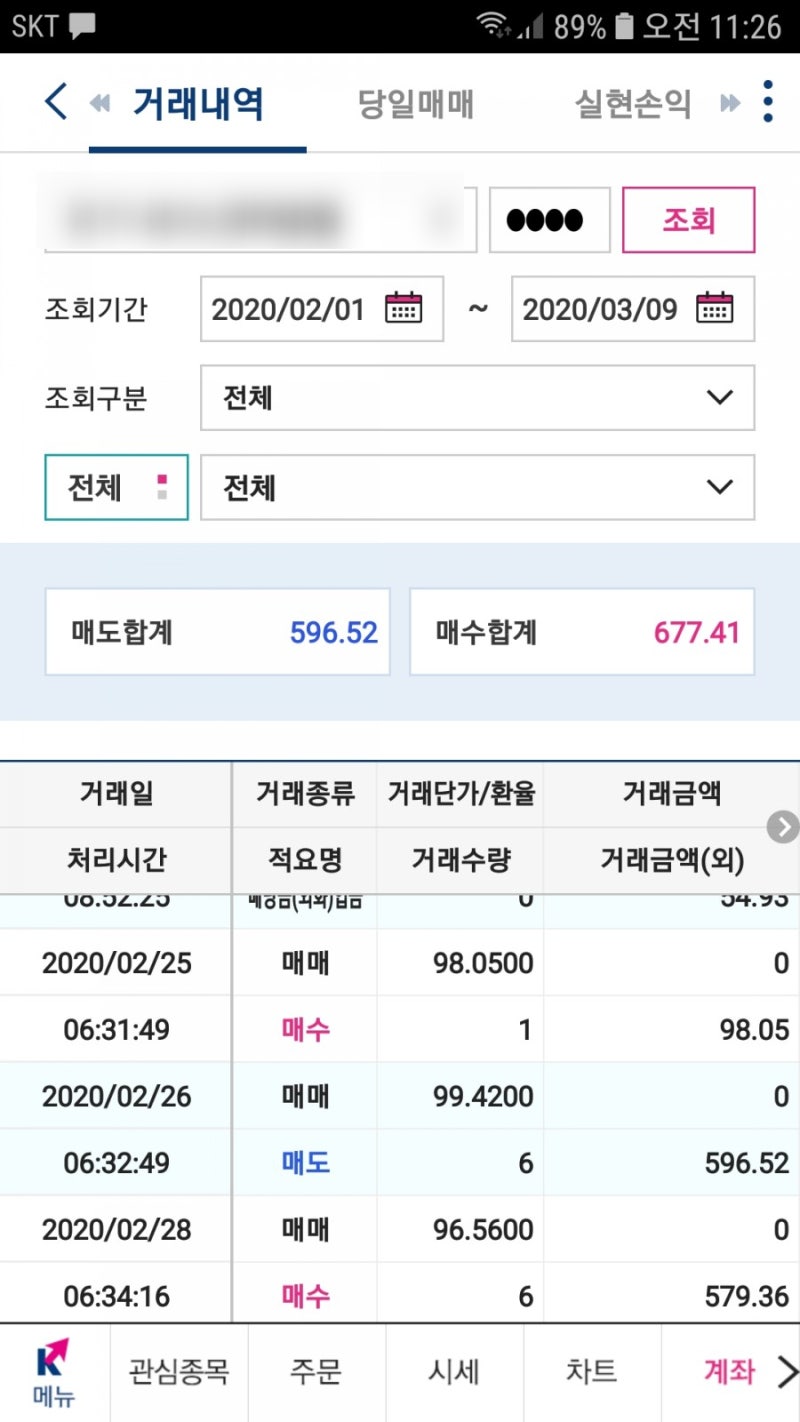Toggle the 전체 filter button

coord(115,487)
